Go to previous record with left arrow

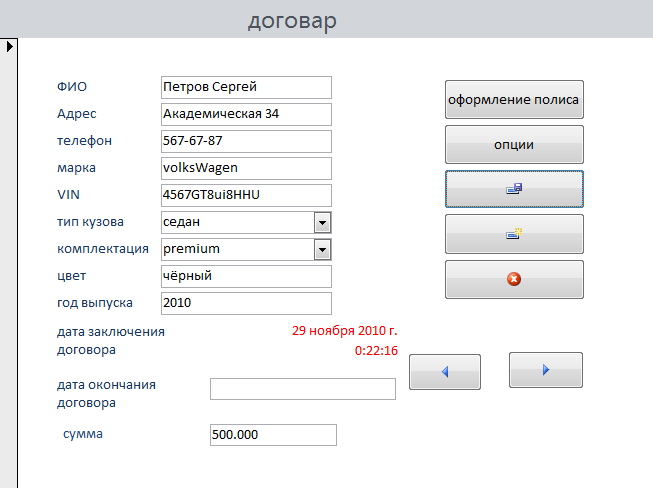pyautogui.click(x=445, y=372)
